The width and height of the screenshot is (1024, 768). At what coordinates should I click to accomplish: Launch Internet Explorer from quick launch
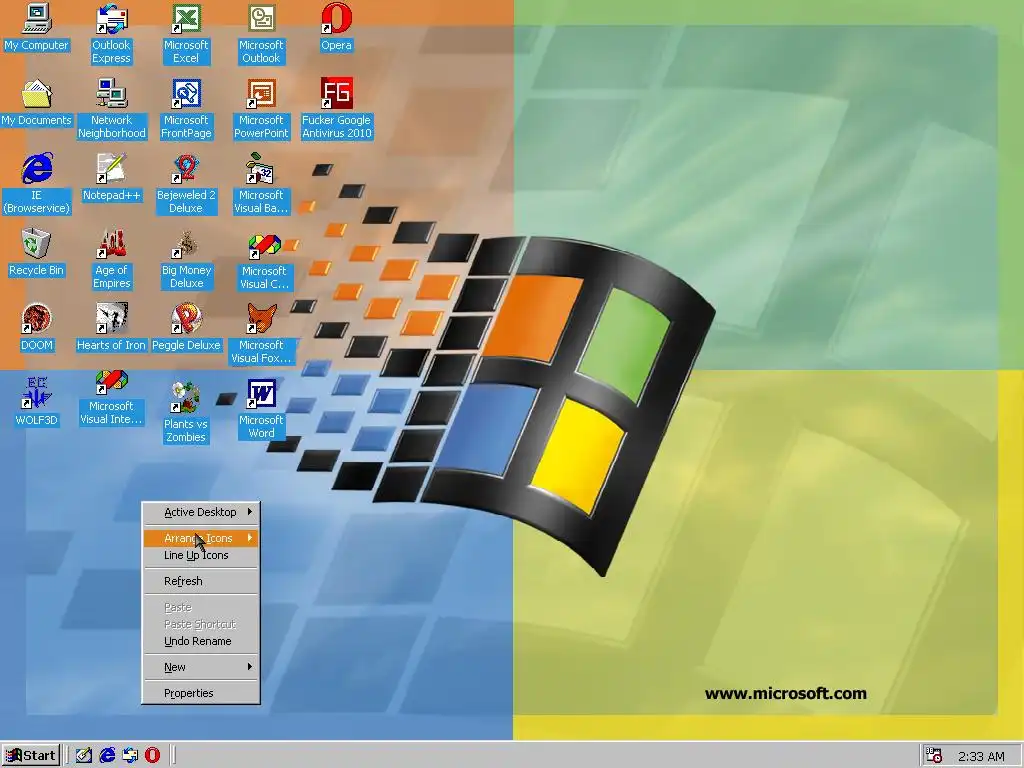[x=107, y=756]
